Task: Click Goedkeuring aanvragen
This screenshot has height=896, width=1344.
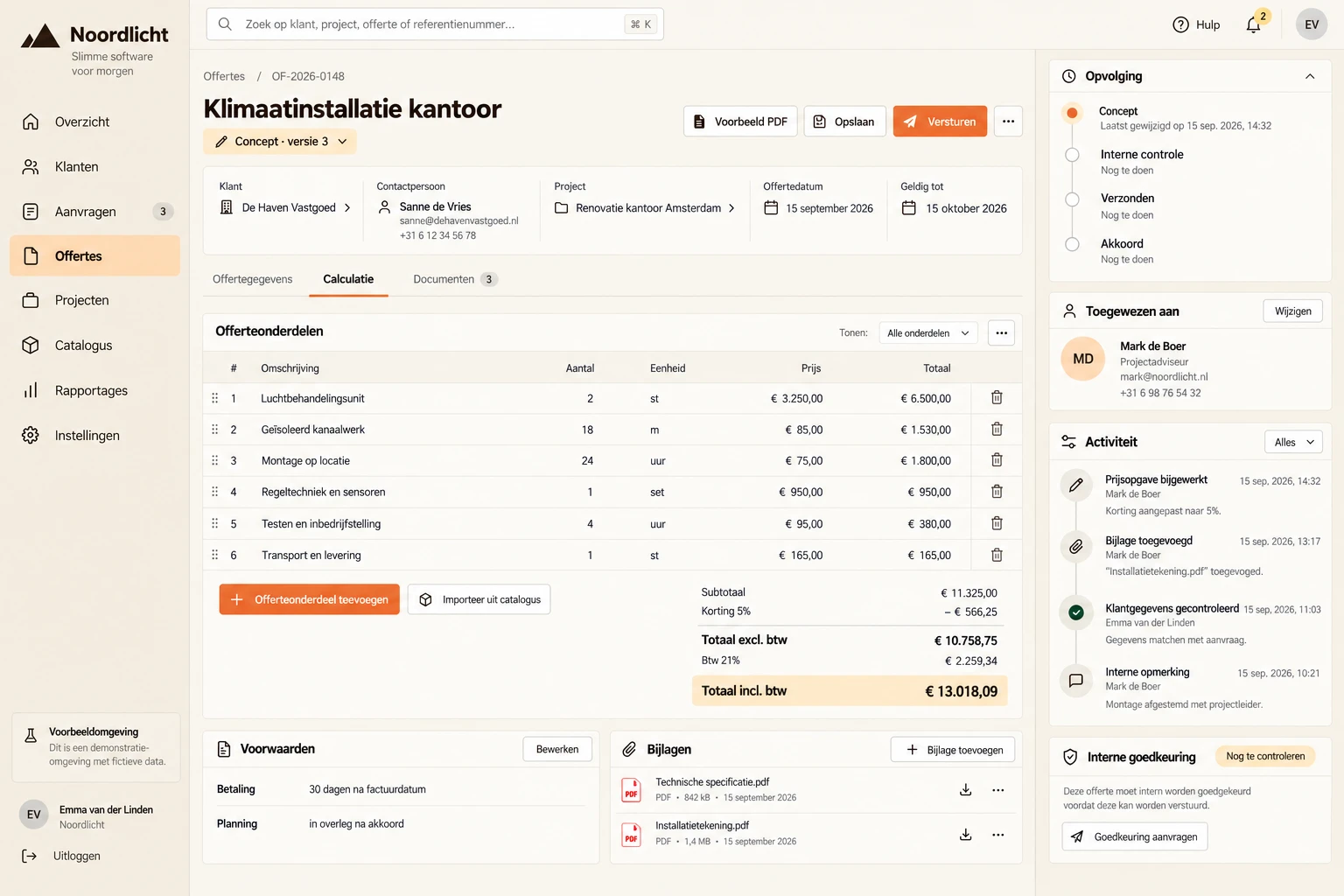Action: pos(1136,836)
